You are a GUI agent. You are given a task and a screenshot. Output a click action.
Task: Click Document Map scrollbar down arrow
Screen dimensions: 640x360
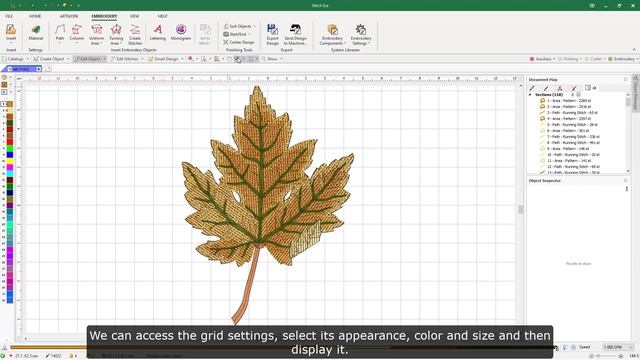628,171
